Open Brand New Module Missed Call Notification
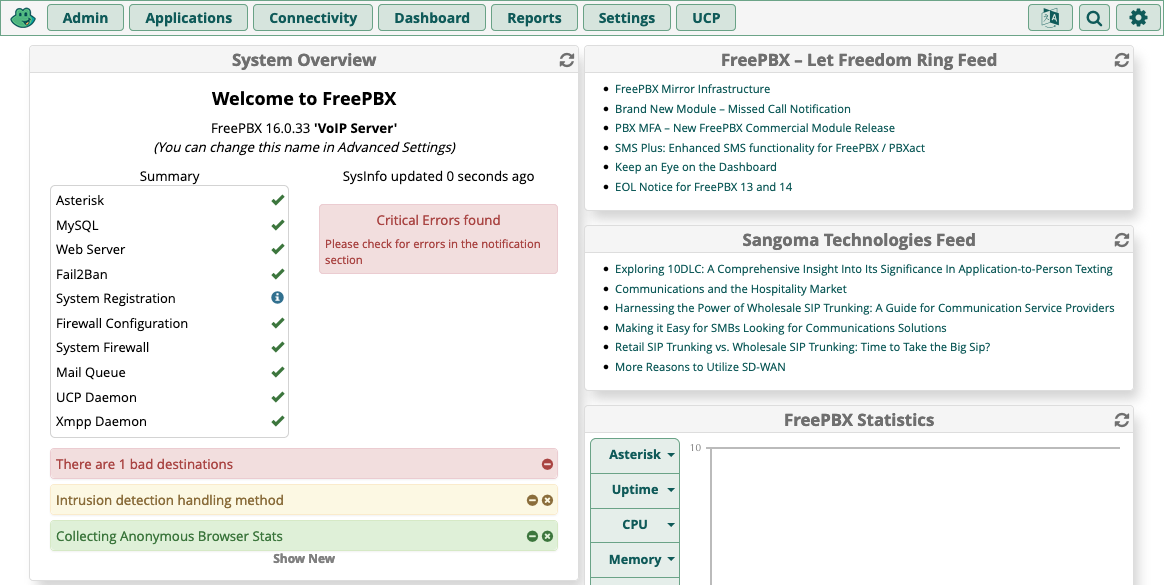1164x585 pixels. coord(733,108)
